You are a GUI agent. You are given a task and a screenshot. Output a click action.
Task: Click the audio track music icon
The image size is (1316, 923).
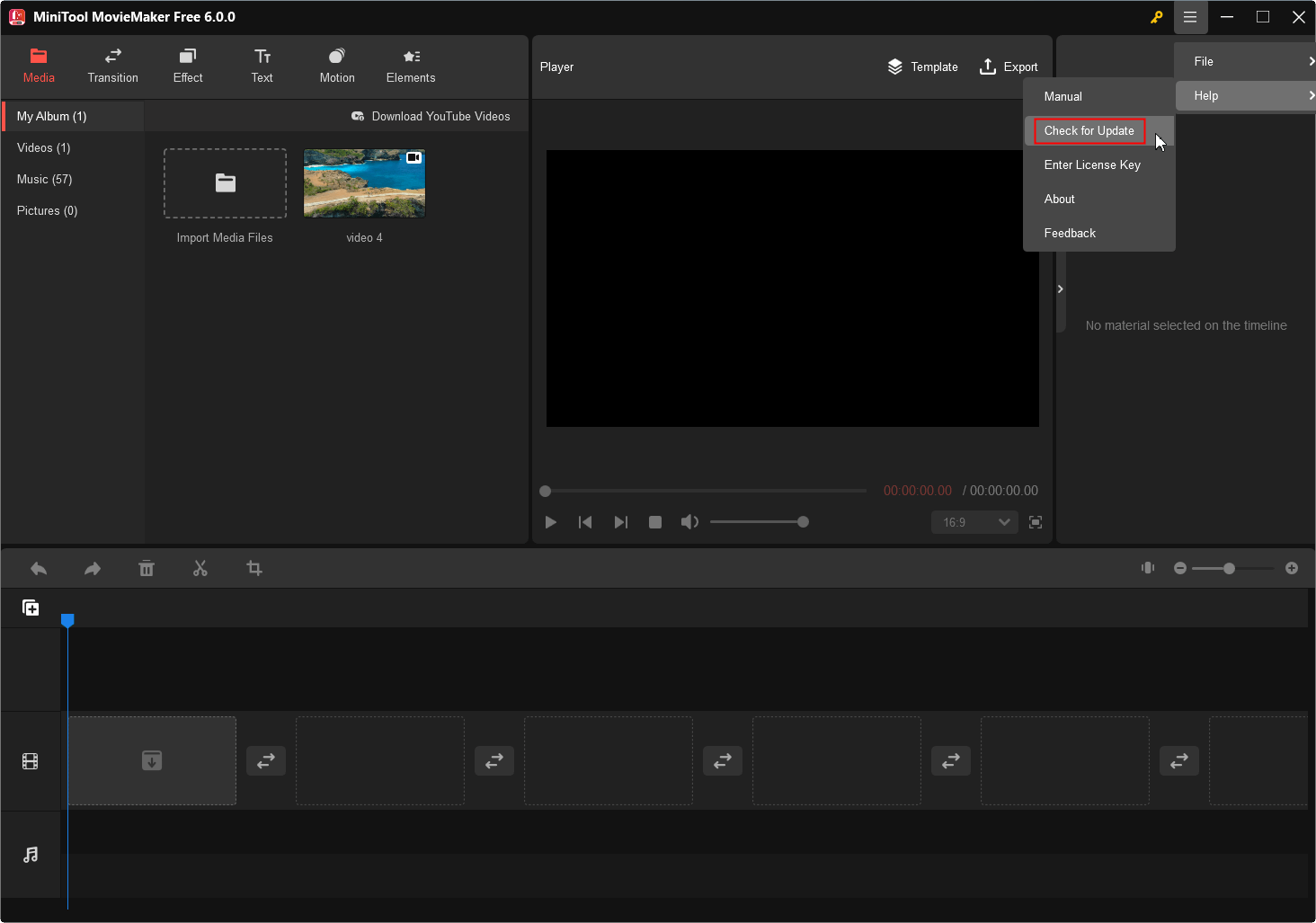pos(31,855)
